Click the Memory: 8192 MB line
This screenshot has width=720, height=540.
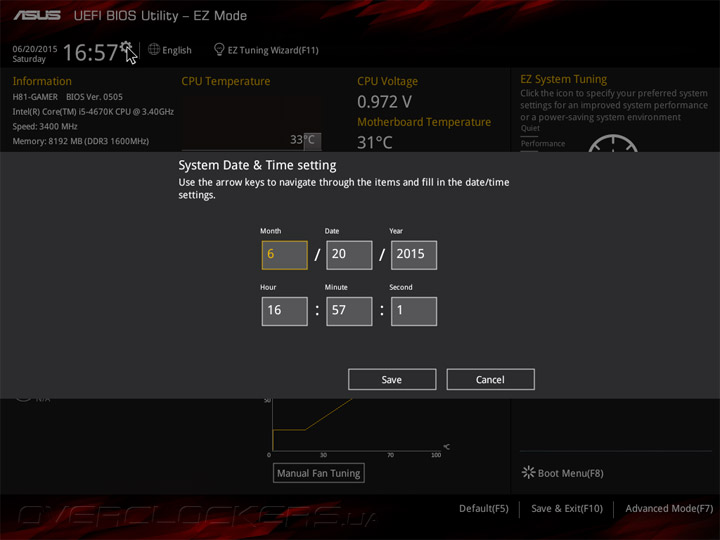80,141
